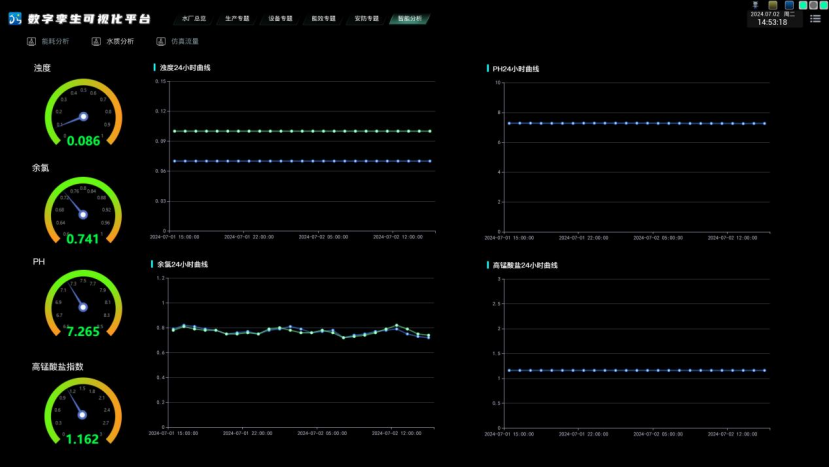Click 2024-07-02 12:00:00 under PH chart
The height and width of the screenshot is (467, 830).
733,238
